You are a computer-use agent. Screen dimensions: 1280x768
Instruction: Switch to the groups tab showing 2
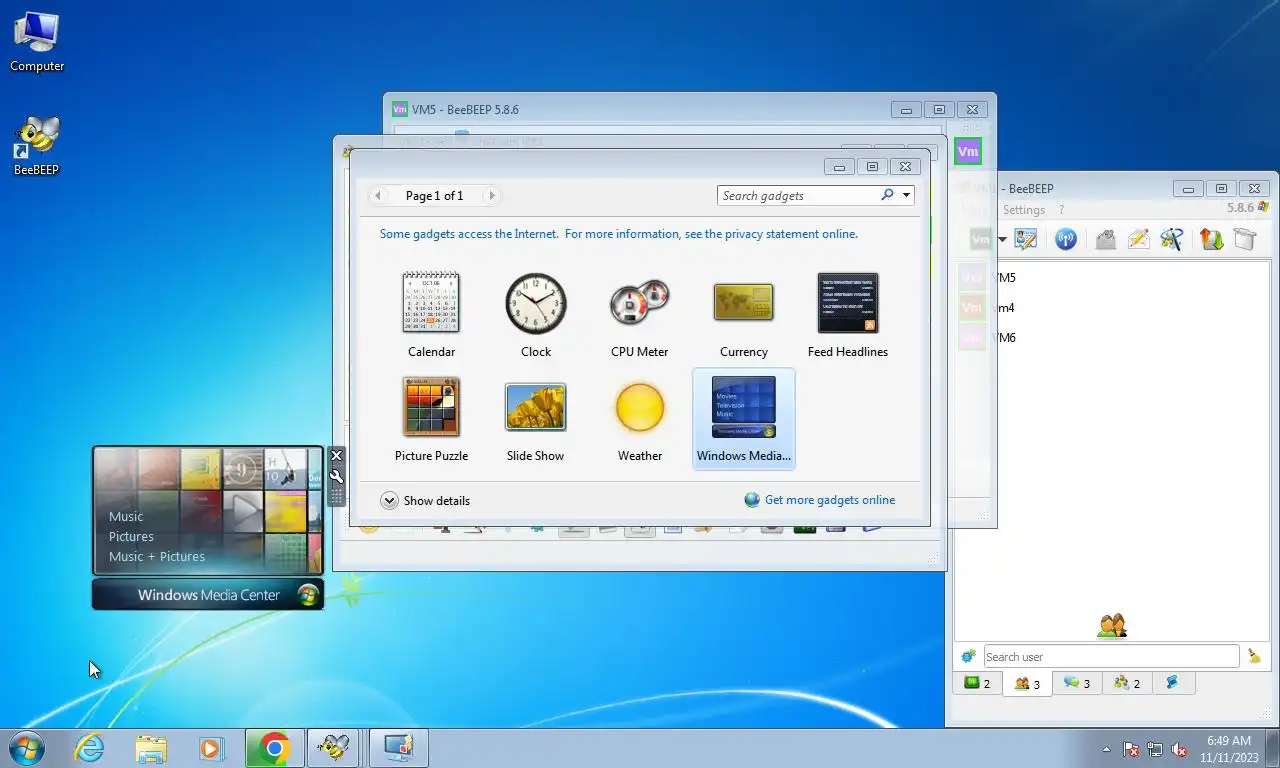[x=1127, y=683]
